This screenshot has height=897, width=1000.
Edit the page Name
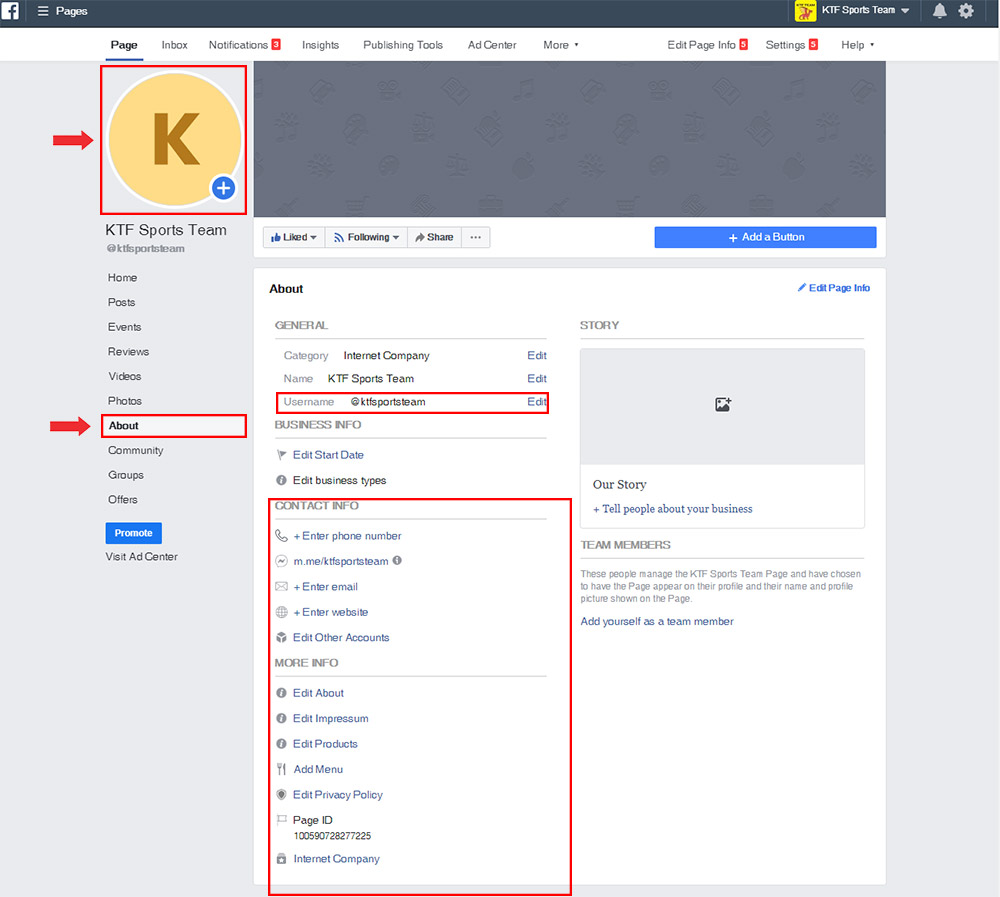(536, 378)
